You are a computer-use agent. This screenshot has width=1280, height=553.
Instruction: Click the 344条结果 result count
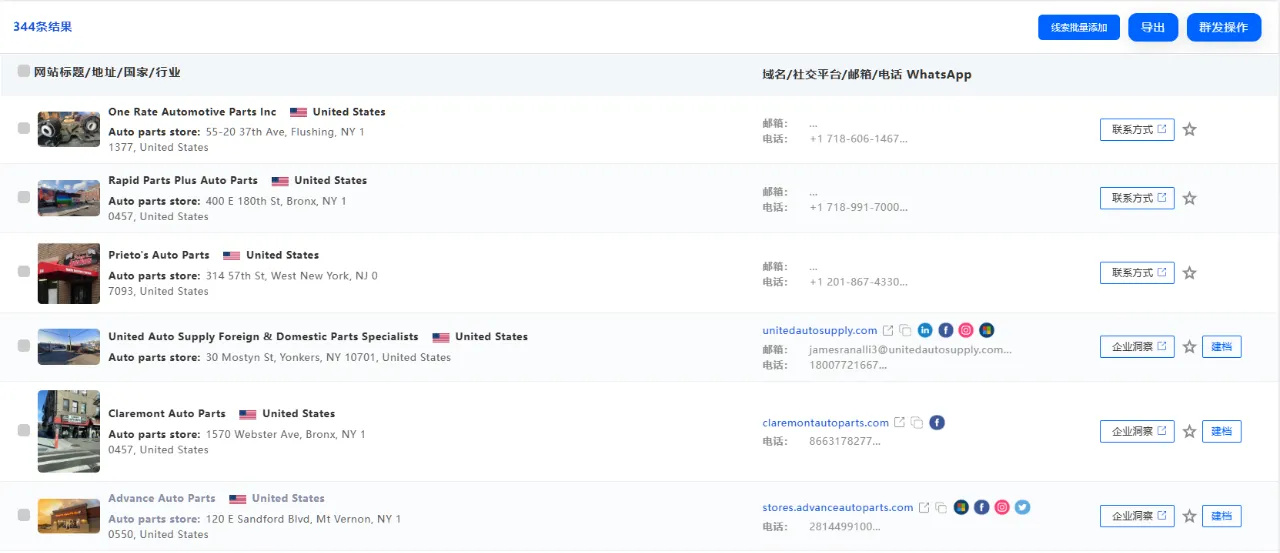tap(42, 27)
